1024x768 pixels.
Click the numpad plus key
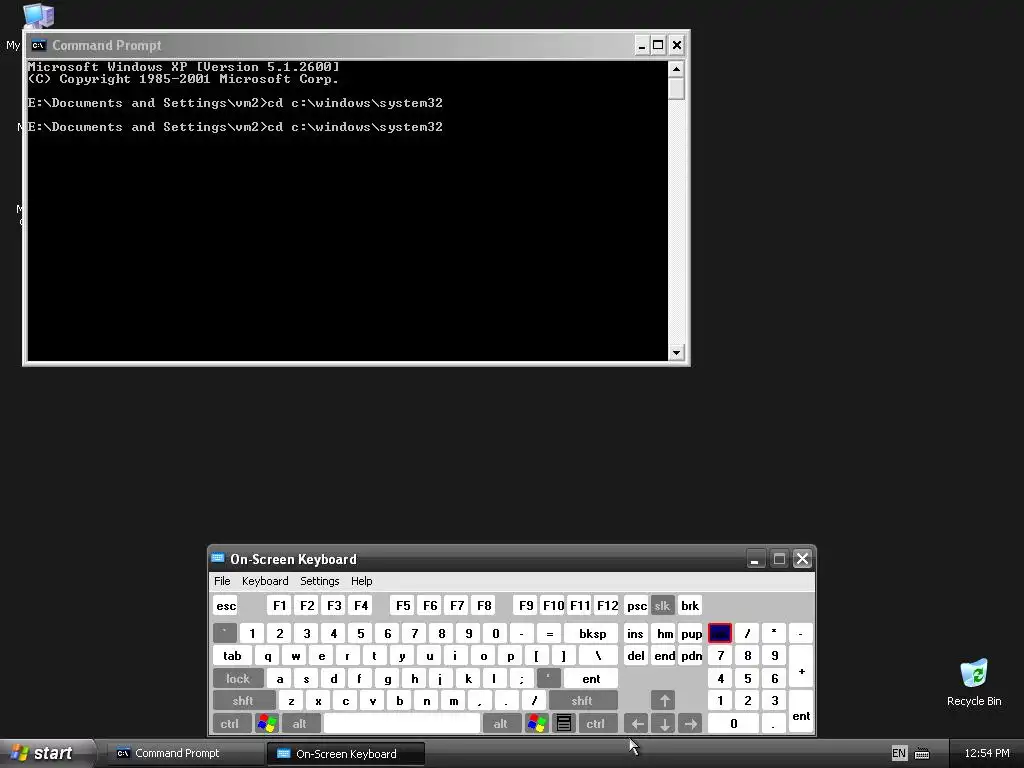[801, 667]
